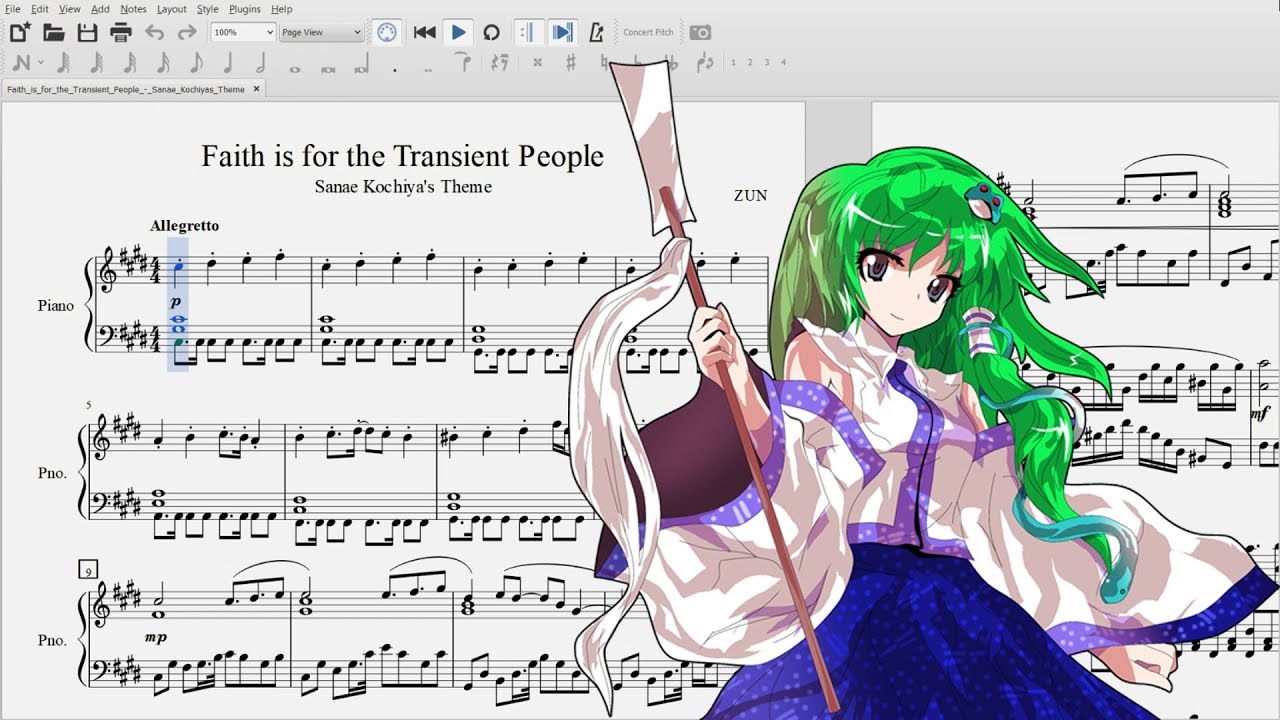This screenshot has height=720, width=1280.
Task: Select composer text ZUN
Action: [x=750, y=196]
